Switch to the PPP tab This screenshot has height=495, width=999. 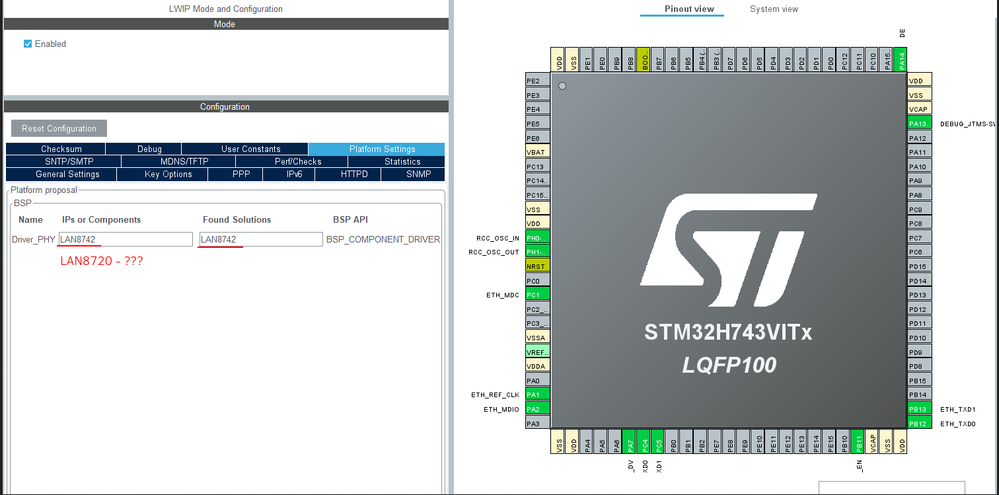pyautogui.click(x=235, y=174)
